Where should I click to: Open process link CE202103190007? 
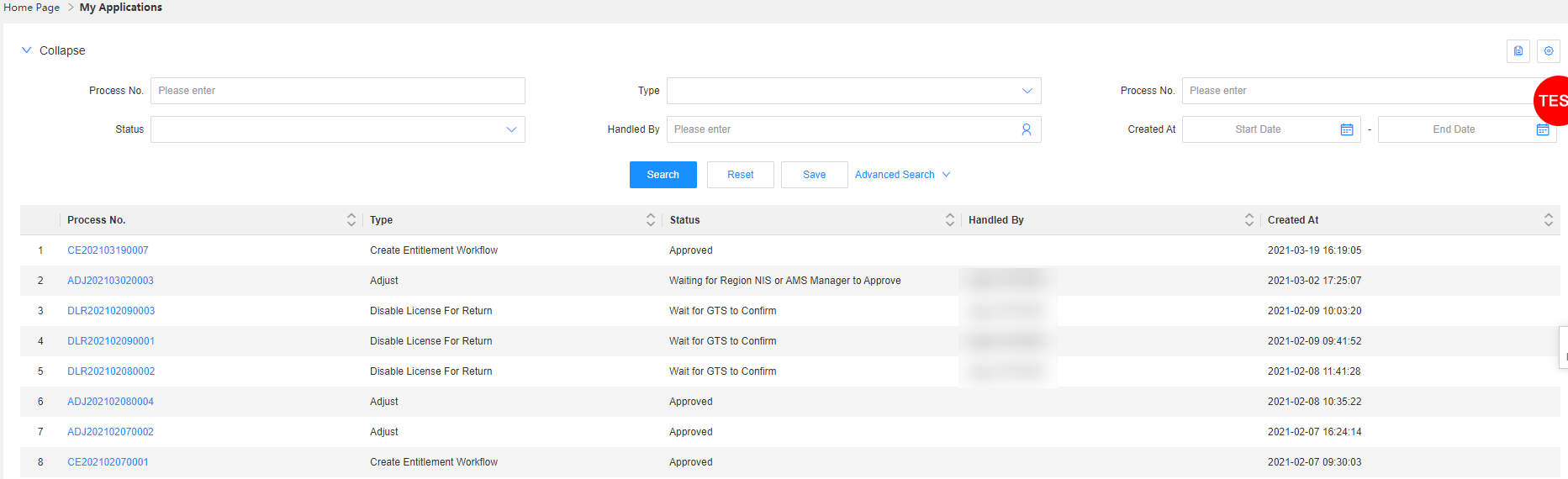click(108, 250)
